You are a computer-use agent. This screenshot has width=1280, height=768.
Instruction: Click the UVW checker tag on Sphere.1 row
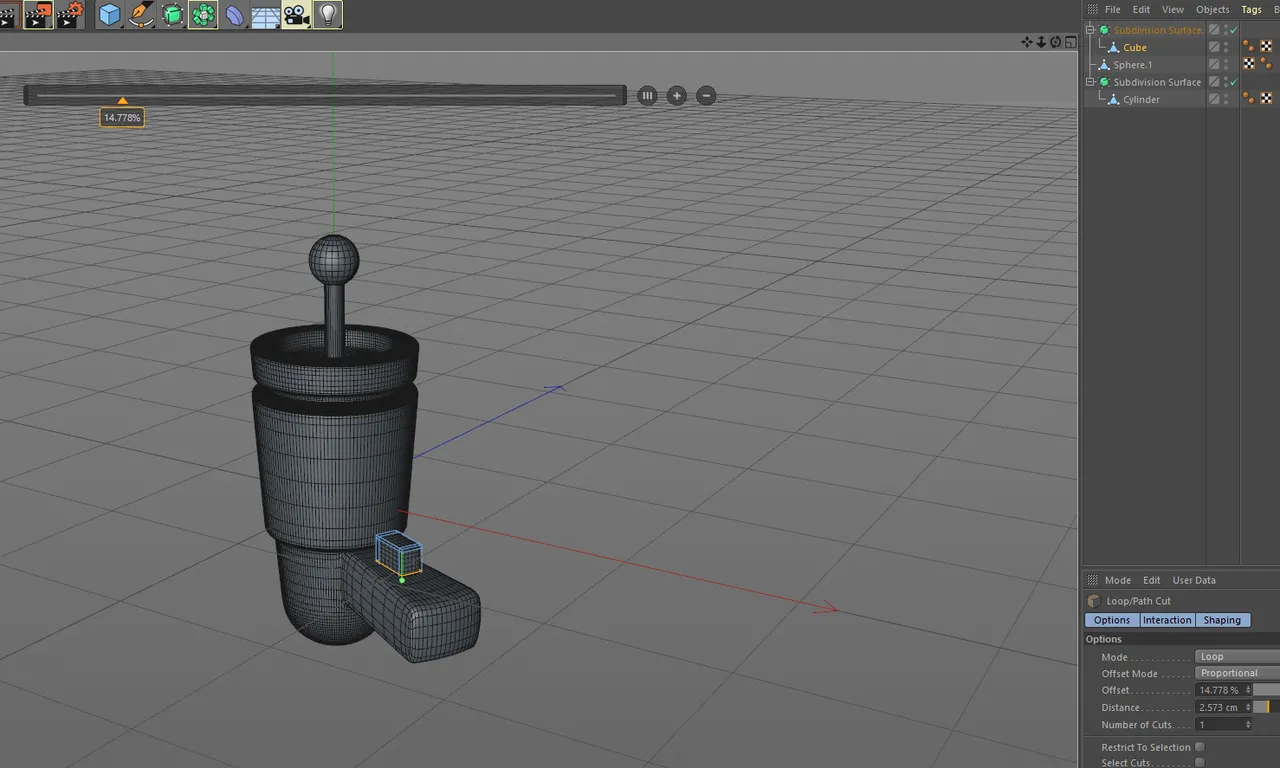click(x=1248, y=64)
